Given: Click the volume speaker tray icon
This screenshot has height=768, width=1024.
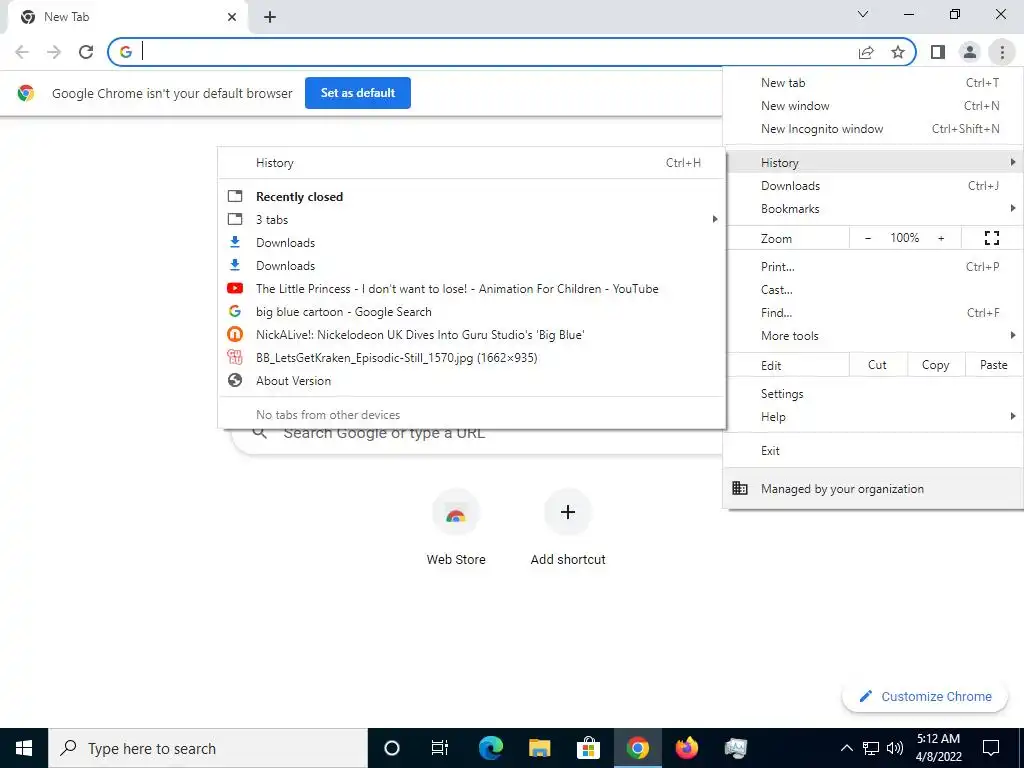Looking at the screenshot, I should tap(895, 748).
